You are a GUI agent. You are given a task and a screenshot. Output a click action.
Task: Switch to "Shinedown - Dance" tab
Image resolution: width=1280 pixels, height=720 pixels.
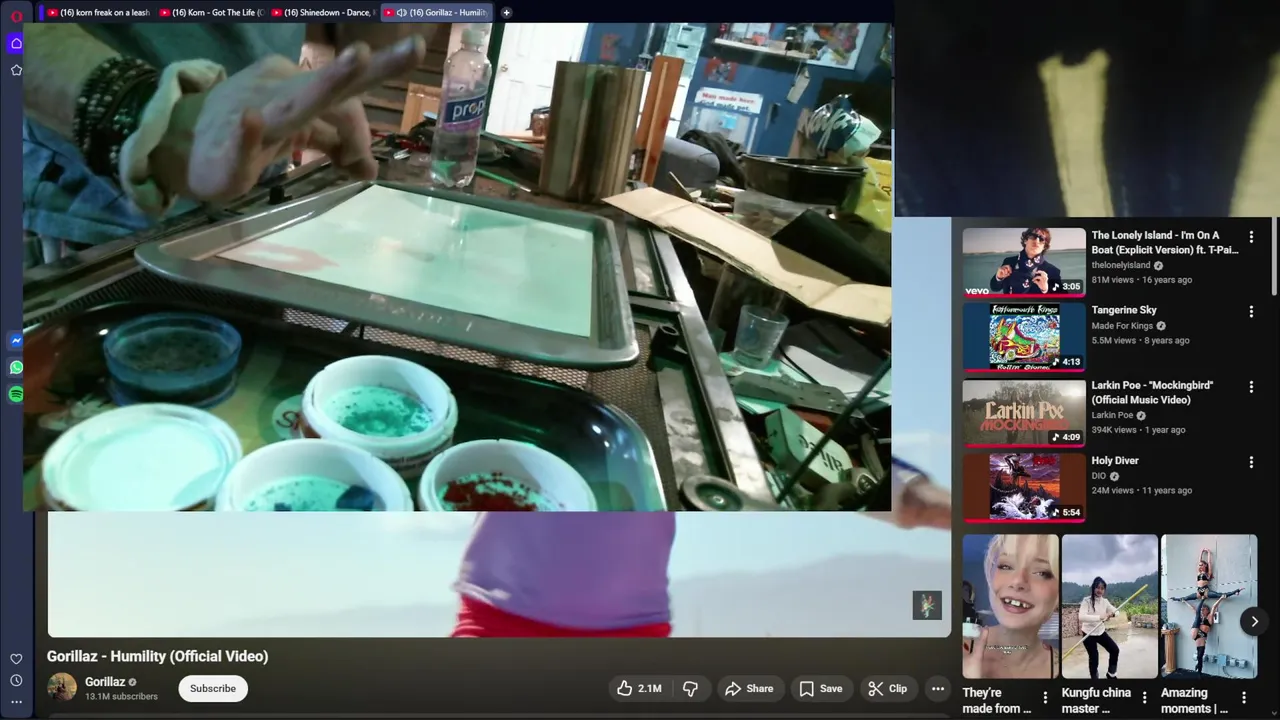coord(322,13)
